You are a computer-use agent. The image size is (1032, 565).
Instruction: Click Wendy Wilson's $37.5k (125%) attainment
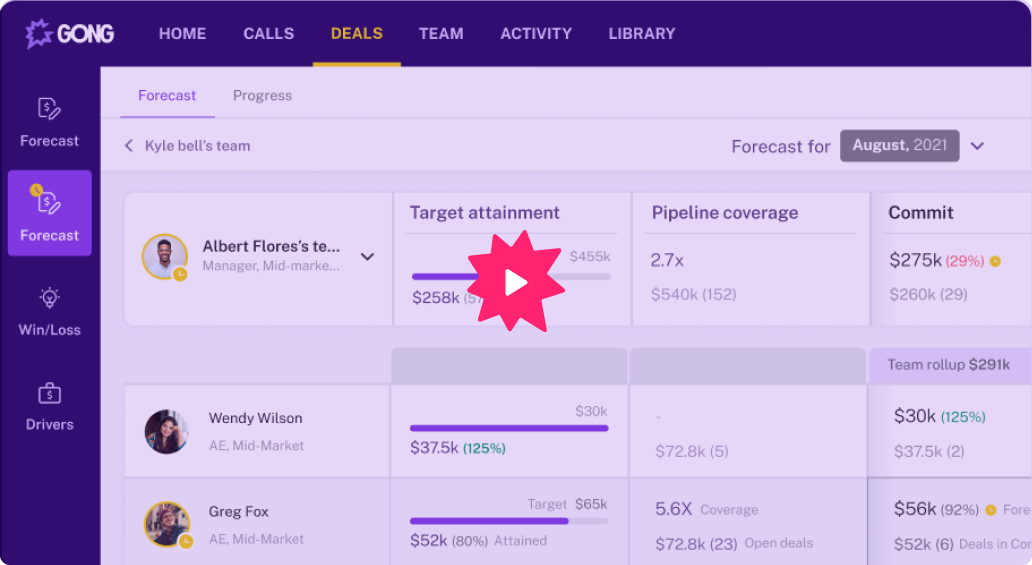pos(457,448)
